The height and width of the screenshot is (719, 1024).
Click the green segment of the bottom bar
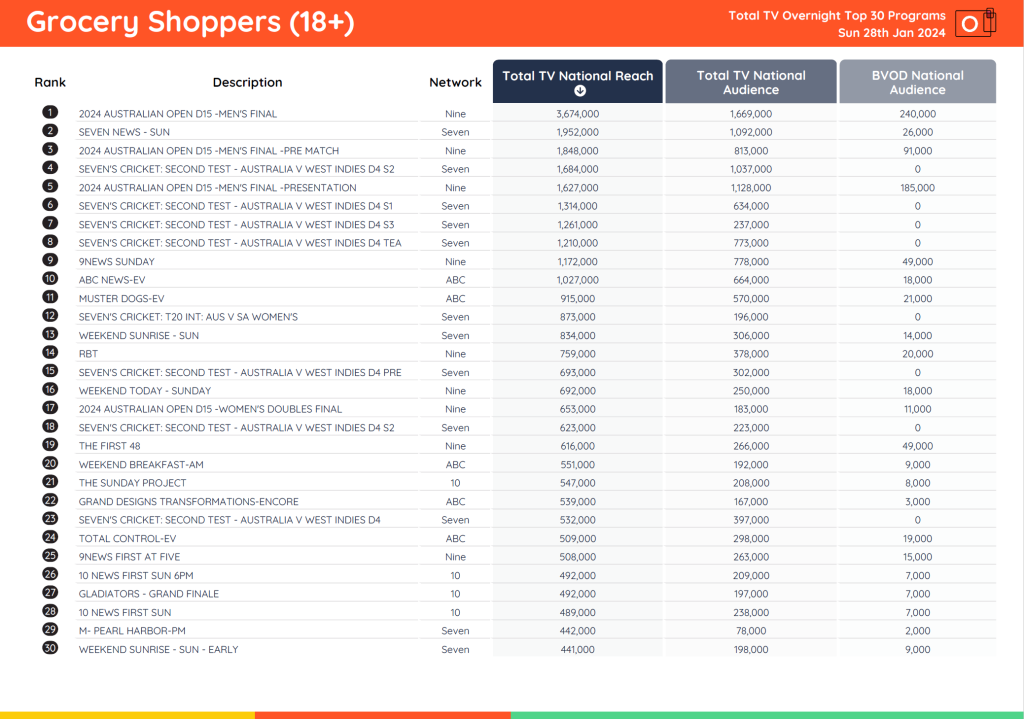tap(767, 715)
